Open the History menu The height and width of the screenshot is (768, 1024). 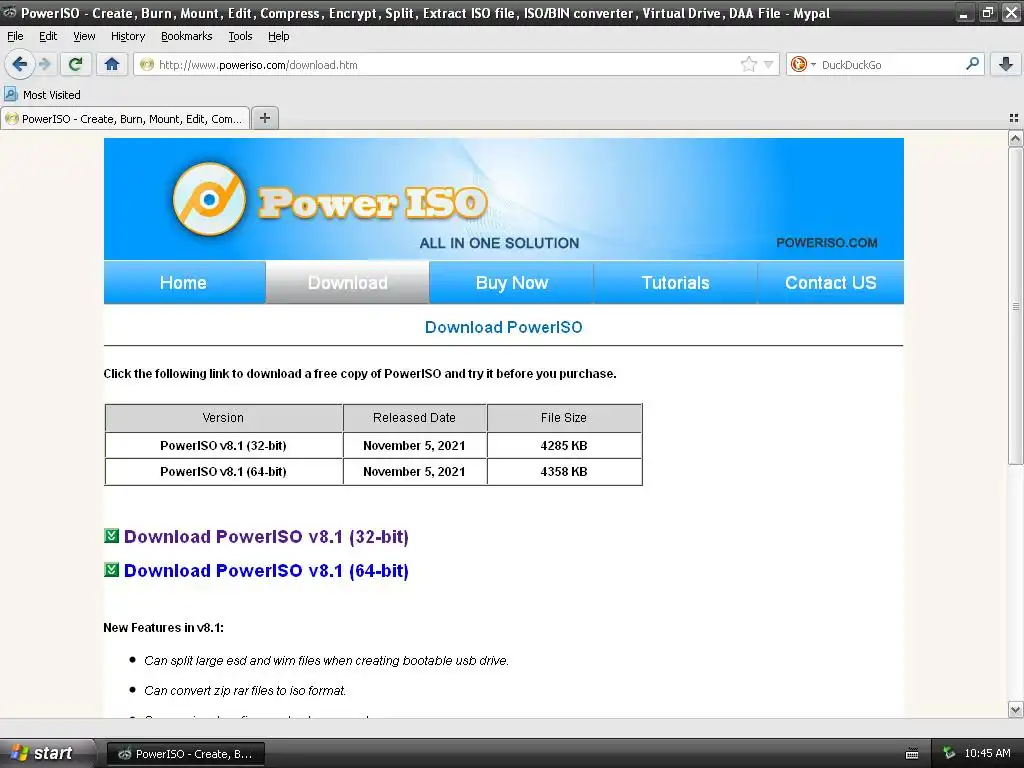pos(127,36)
